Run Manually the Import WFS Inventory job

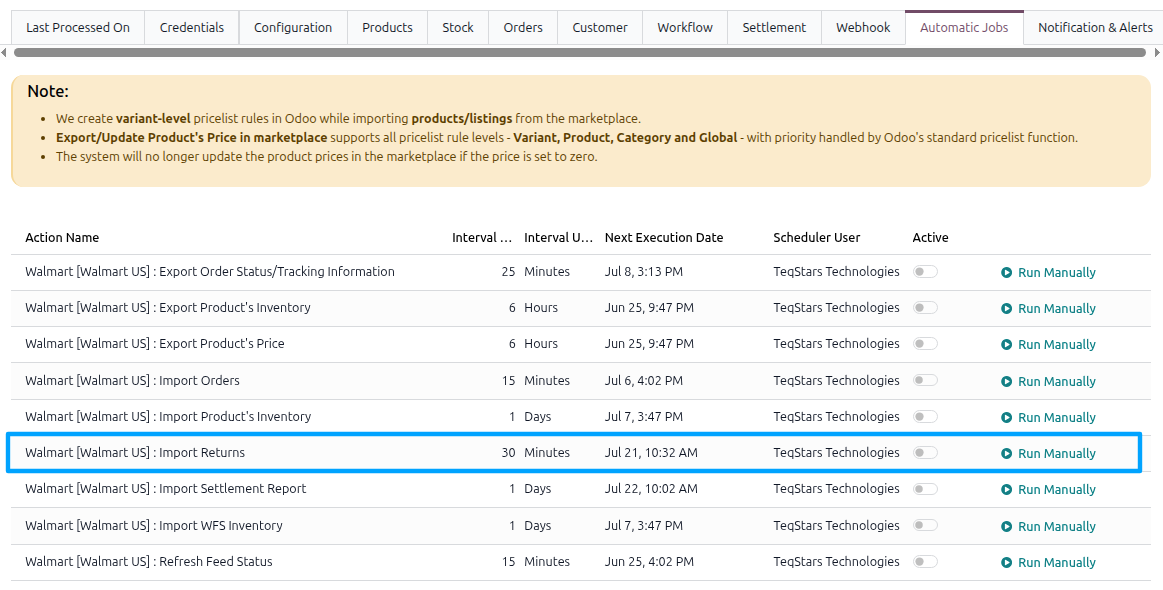[1048, 527]
